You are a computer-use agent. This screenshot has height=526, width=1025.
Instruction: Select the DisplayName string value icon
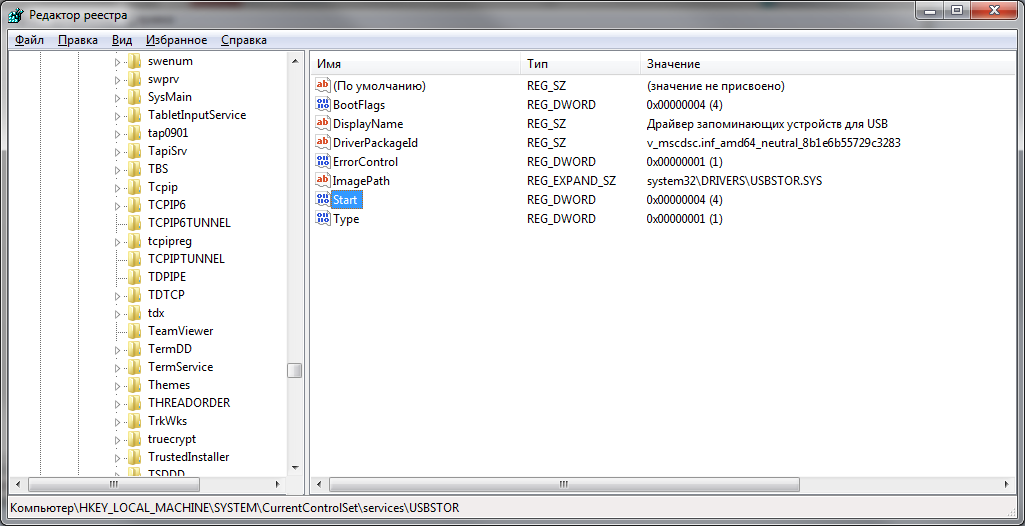(x=323, y=123)
